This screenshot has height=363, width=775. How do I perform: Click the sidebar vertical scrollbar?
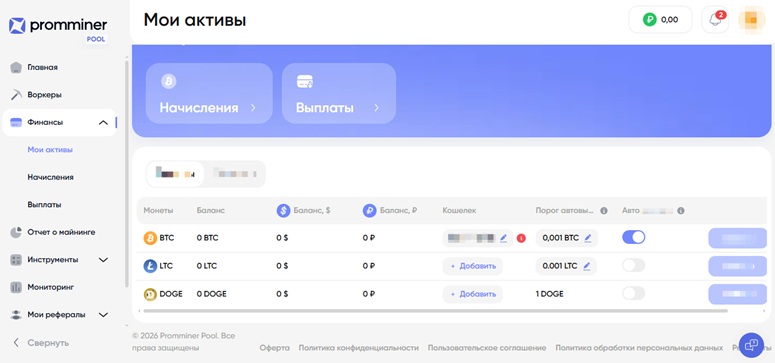[x=127, y=173]
